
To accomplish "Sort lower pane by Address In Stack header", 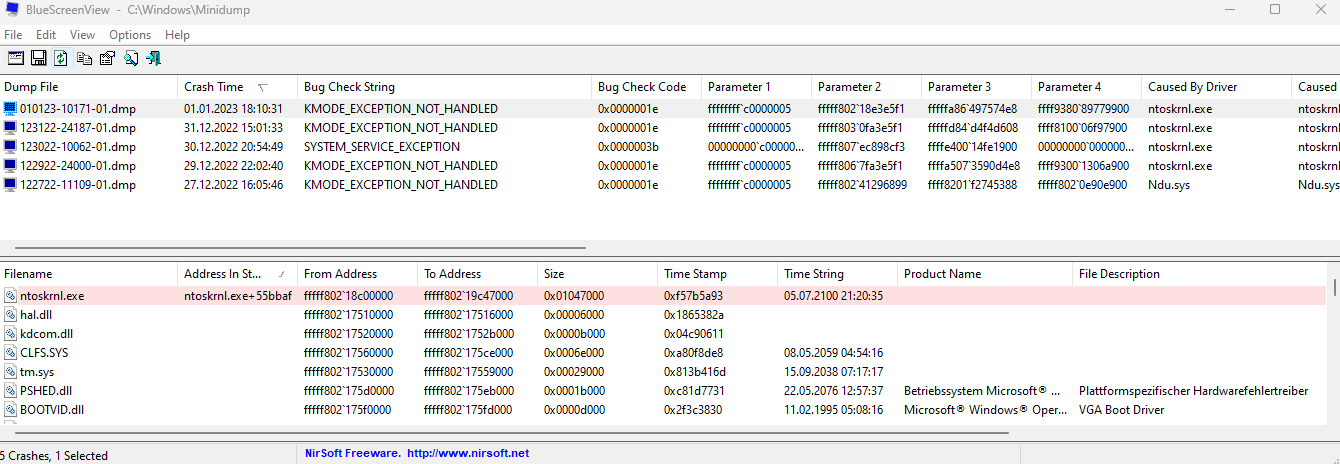I will [238, 273].
